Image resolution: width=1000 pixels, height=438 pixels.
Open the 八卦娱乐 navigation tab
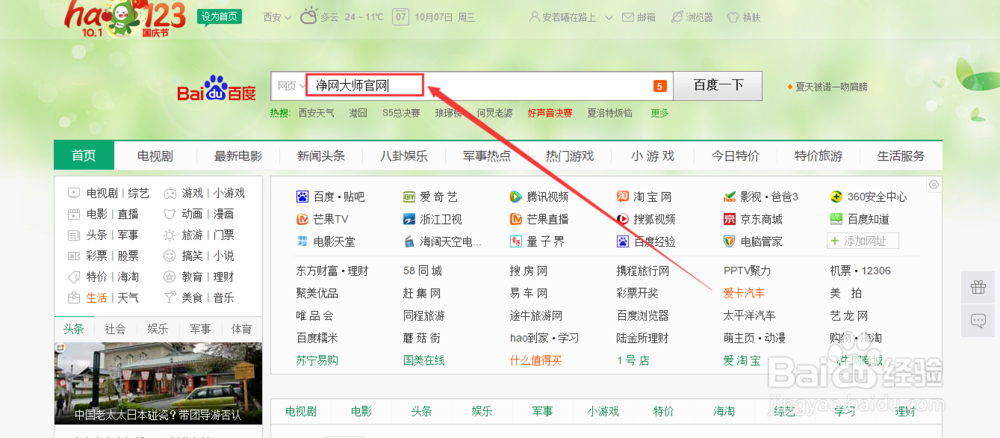[404, 156]
